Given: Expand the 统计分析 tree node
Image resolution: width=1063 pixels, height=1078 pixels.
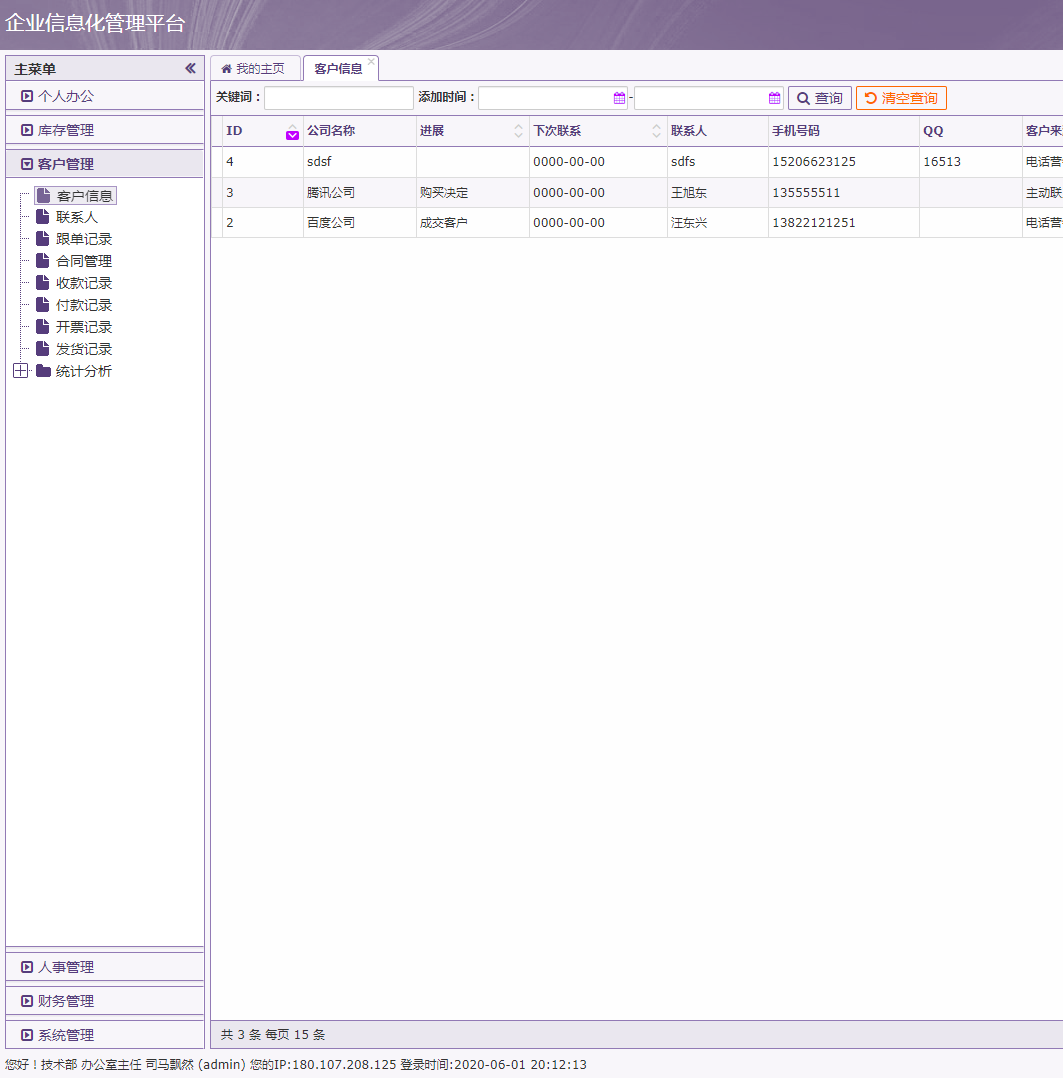Looking at the screenshot, I should click(x=20, y=371).
